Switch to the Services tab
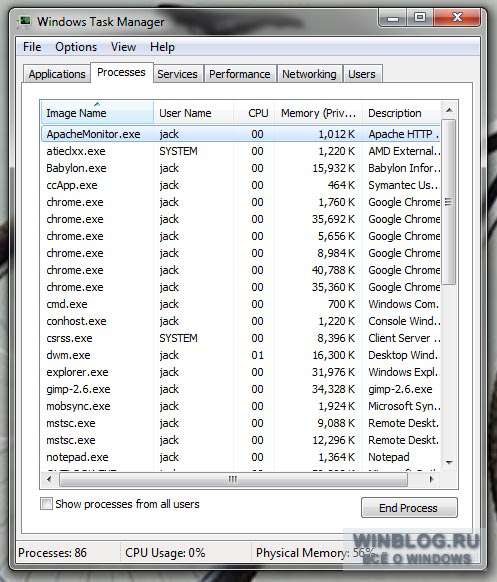This screenshot has height=582, width=497. tap(177, 74)
